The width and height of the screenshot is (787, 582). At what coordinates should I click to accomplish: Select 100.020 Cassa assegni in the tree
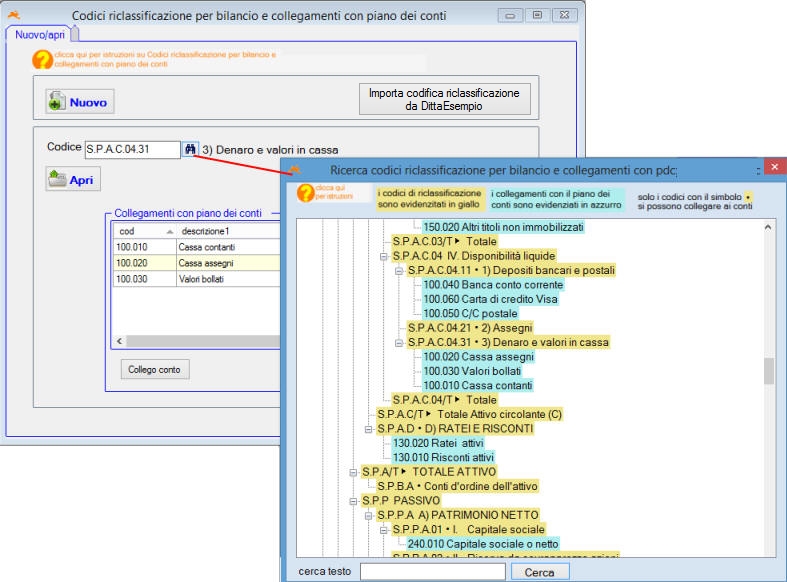point(479,357)
